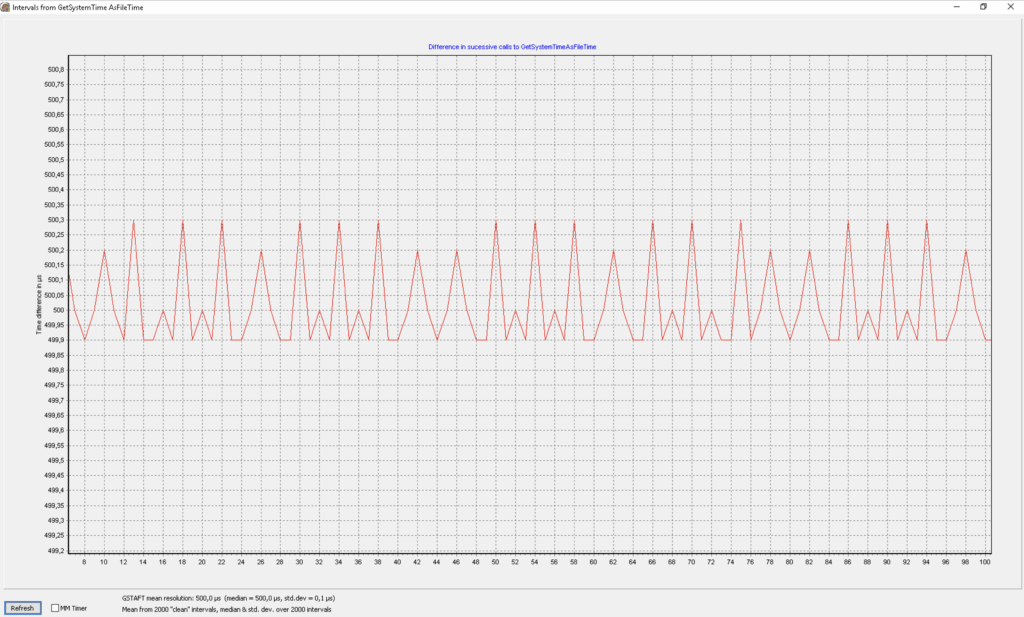Viewport: 1024px width, 617px height.
Task: Click the 50 label on x-axis
Action: [x=495, y=562]
